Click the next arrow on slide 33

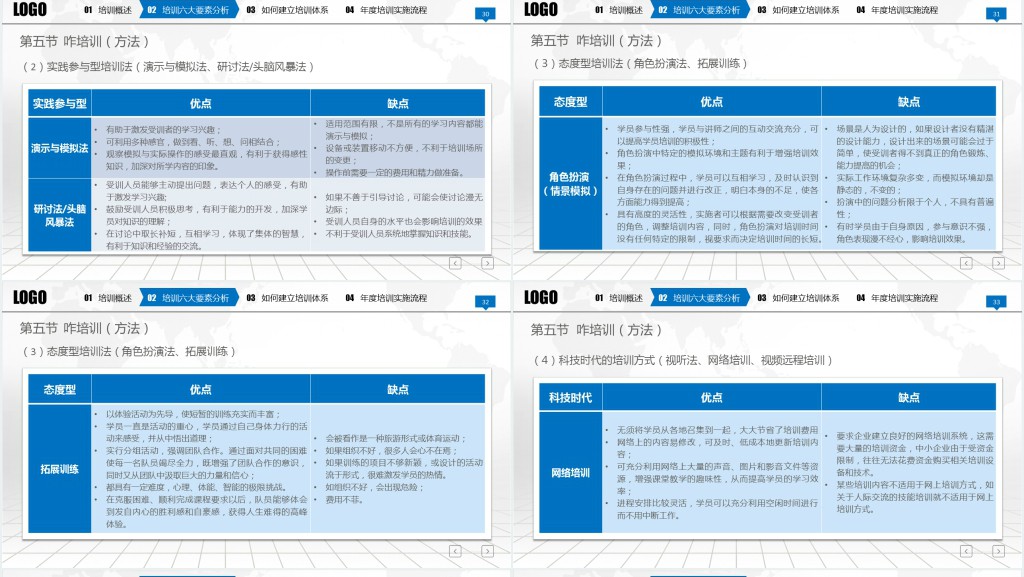point(999,552)
